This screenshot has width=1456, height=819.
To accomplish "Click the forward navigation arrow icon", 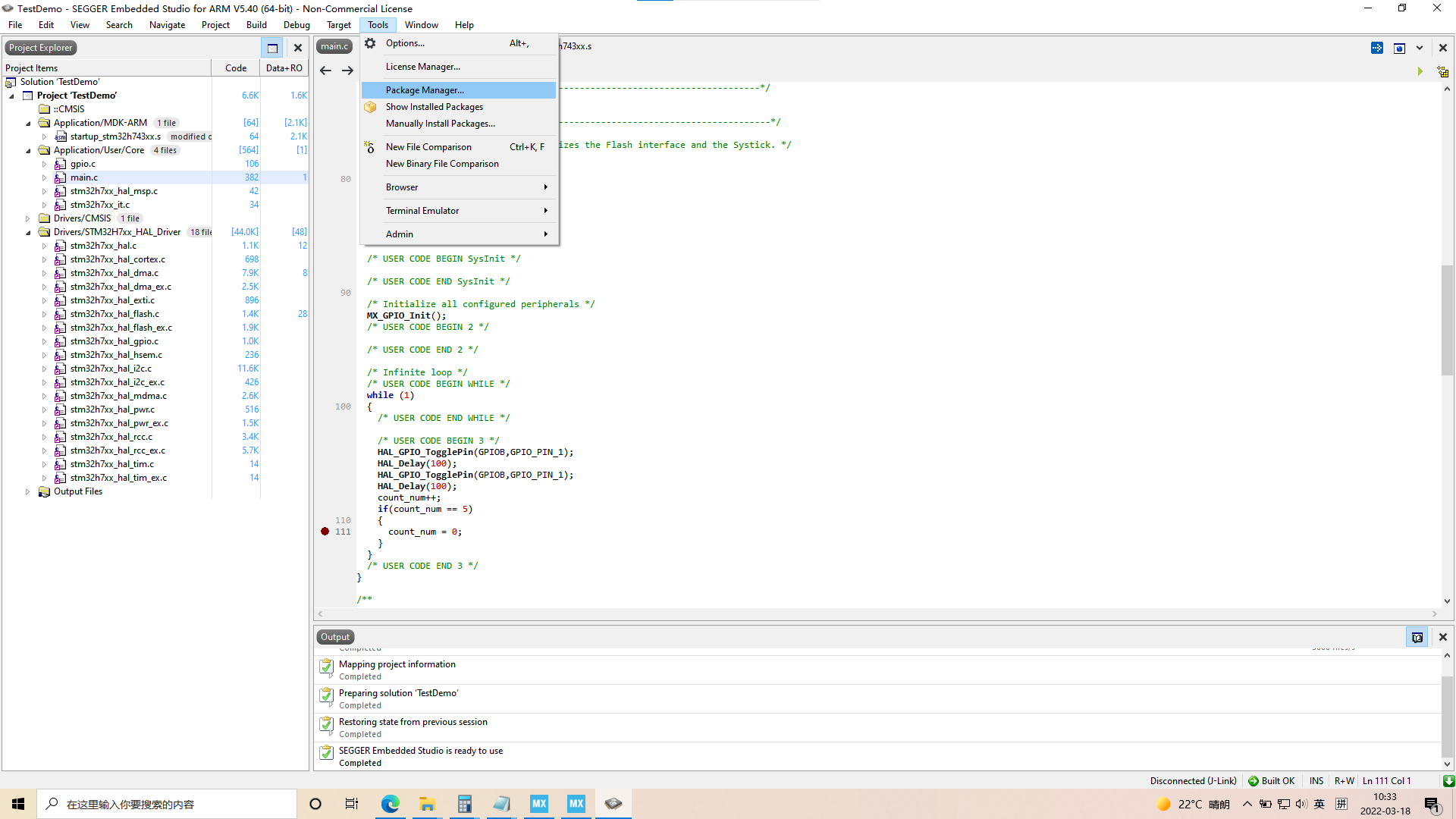I will coord(348,69).
